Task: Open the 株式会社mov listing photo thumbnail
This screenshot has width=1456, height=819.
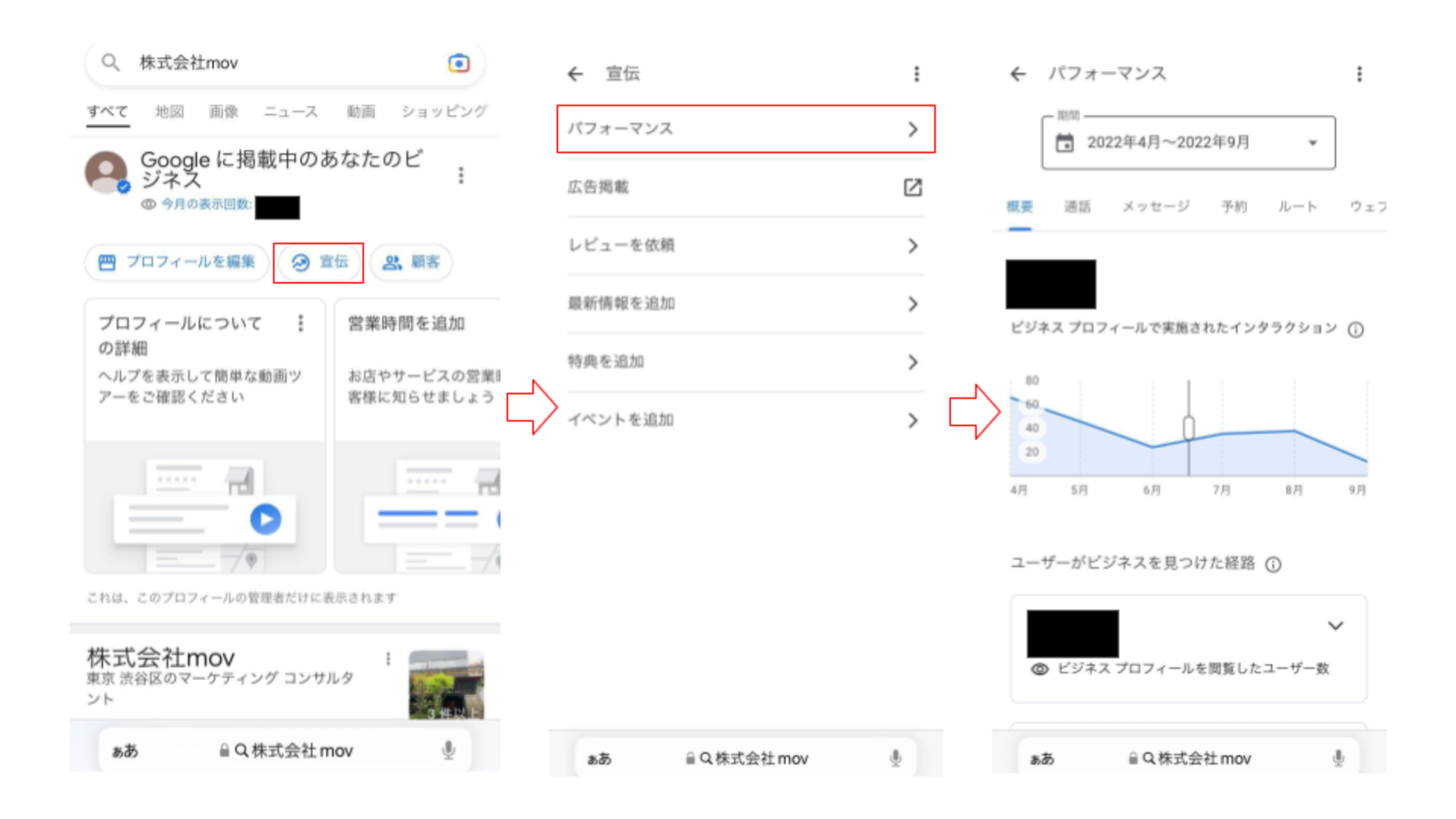Action: pos(446,684)
